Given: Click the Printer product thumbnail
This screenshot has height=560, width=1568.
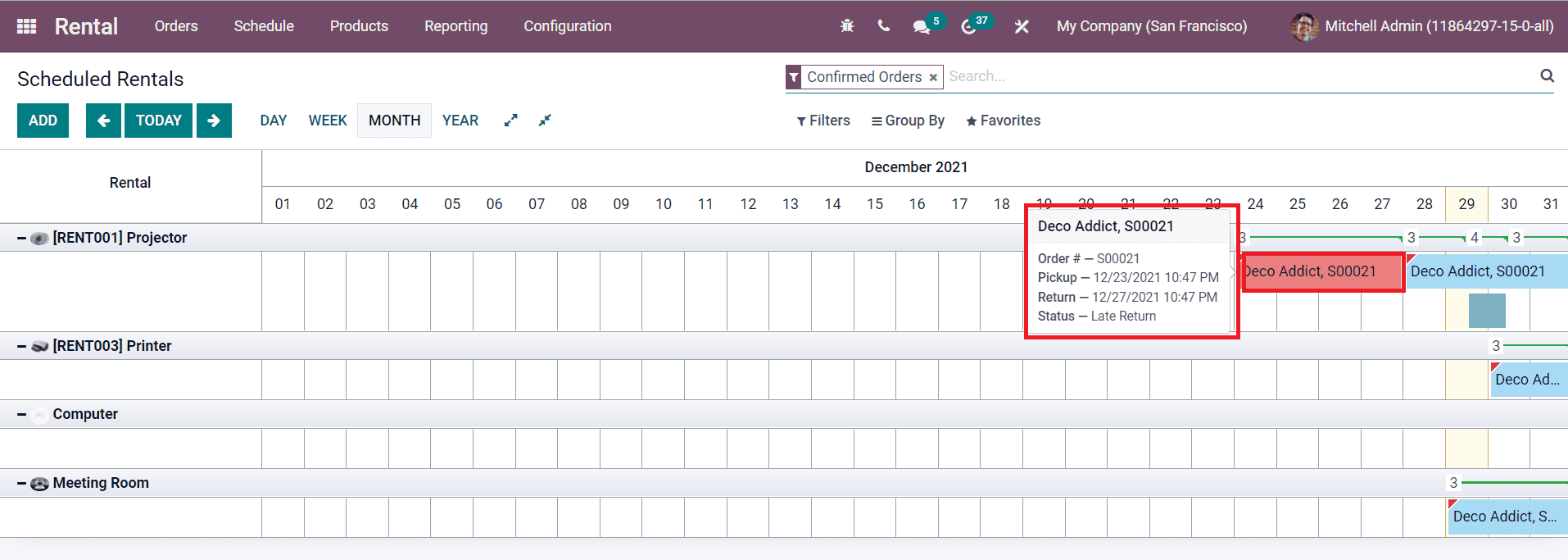Looking at the screenshot, I should coord(39,346).
